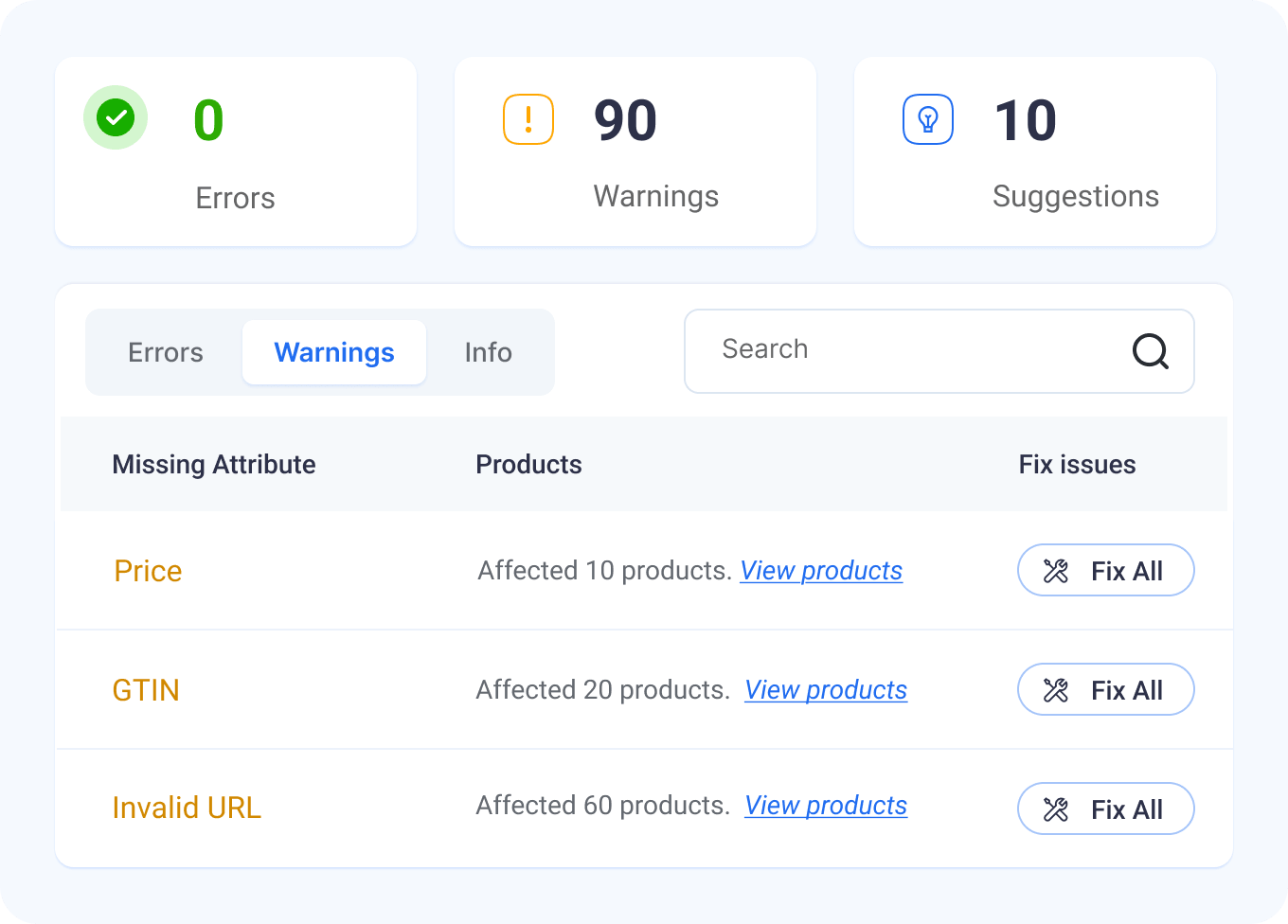Open the Info tab
Viewport: 1288px width, 924px height.
click(x=489, y=352)
